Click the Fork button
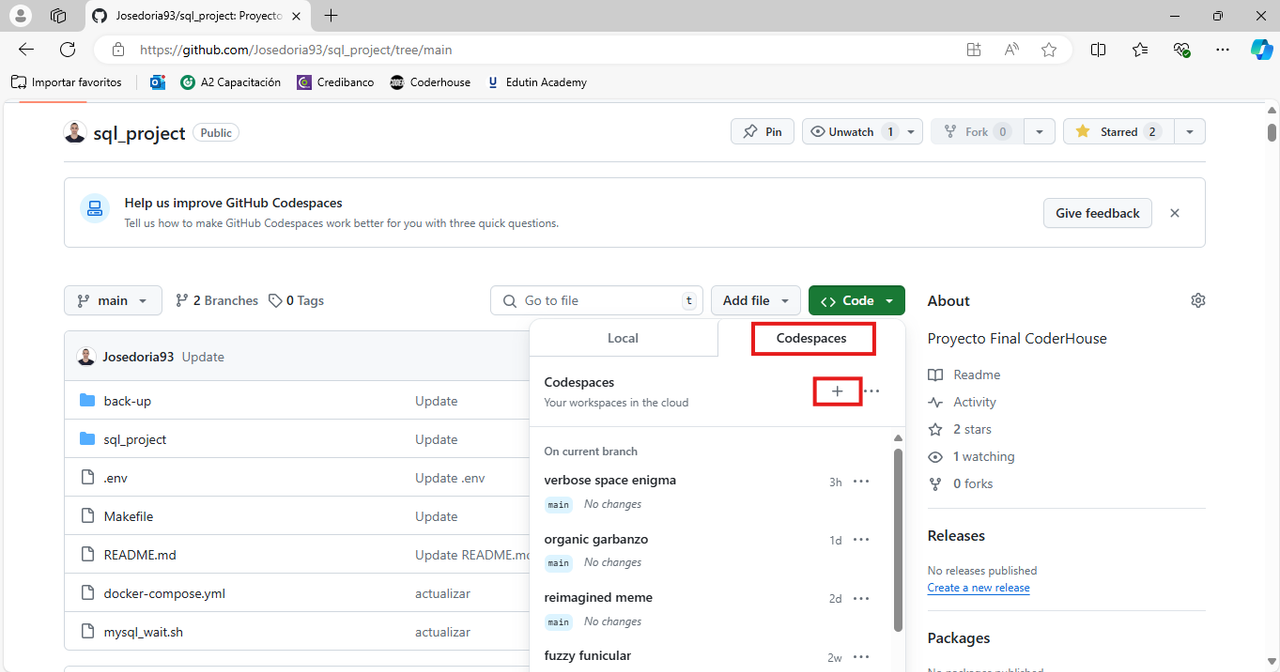 977,132
